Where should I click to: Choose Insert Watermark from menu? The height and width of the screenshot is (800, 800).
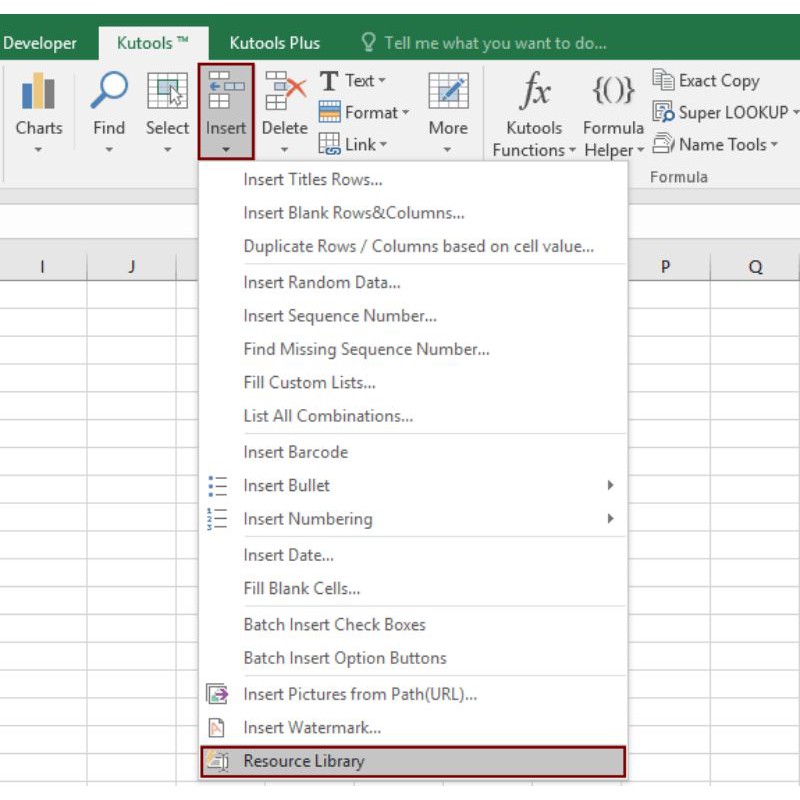coord(312,728)
